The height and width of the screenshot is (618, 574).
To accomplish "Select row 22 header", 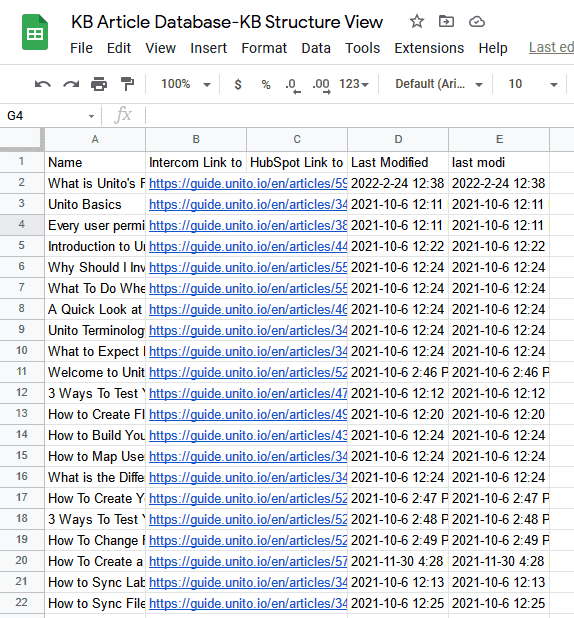I will (x=22, y=603).
